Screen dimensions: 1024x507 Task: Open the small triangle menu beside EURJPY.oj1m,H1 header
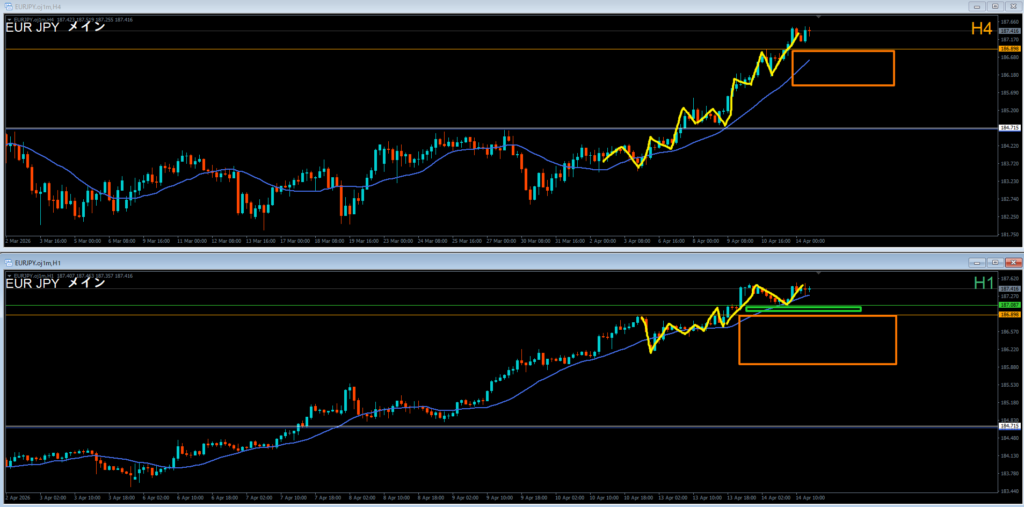click(8, 276)
